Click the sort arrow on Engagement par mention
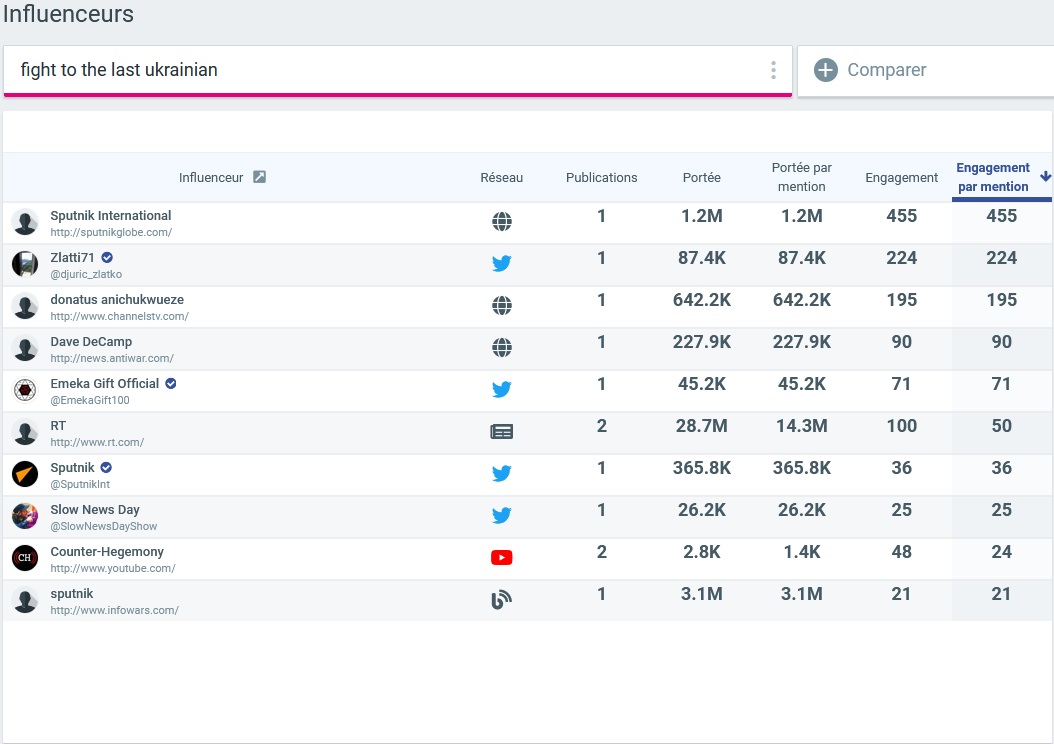 coord(1045,176)
